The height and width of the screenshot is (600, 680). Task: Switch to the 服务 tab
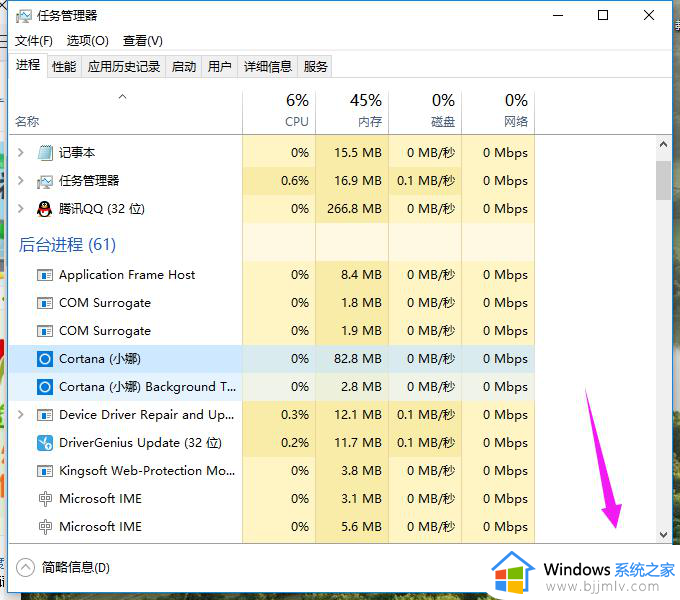[315, 66]
